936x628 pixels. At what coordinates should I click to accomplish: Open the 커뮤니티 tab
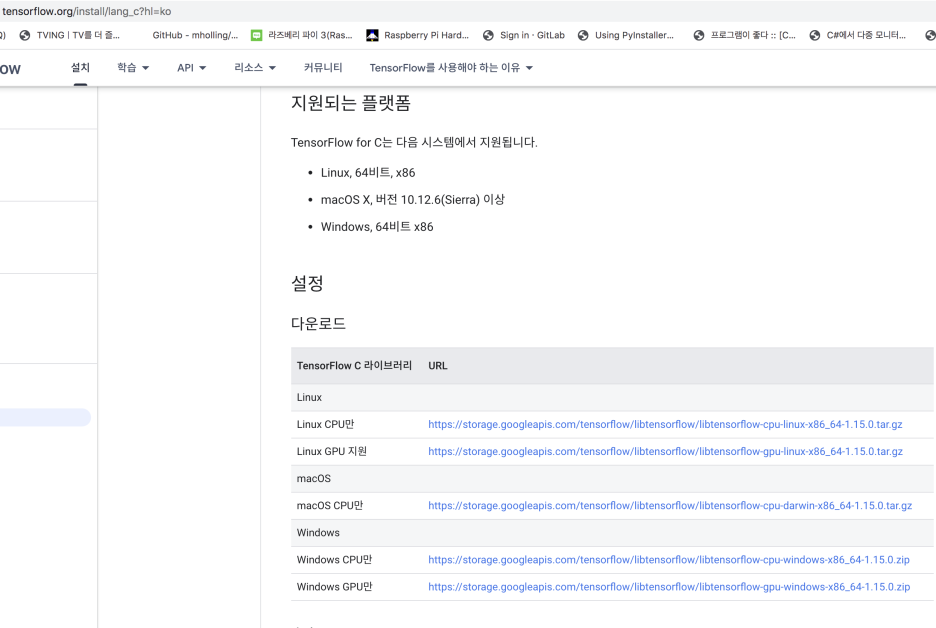[323, 67]
